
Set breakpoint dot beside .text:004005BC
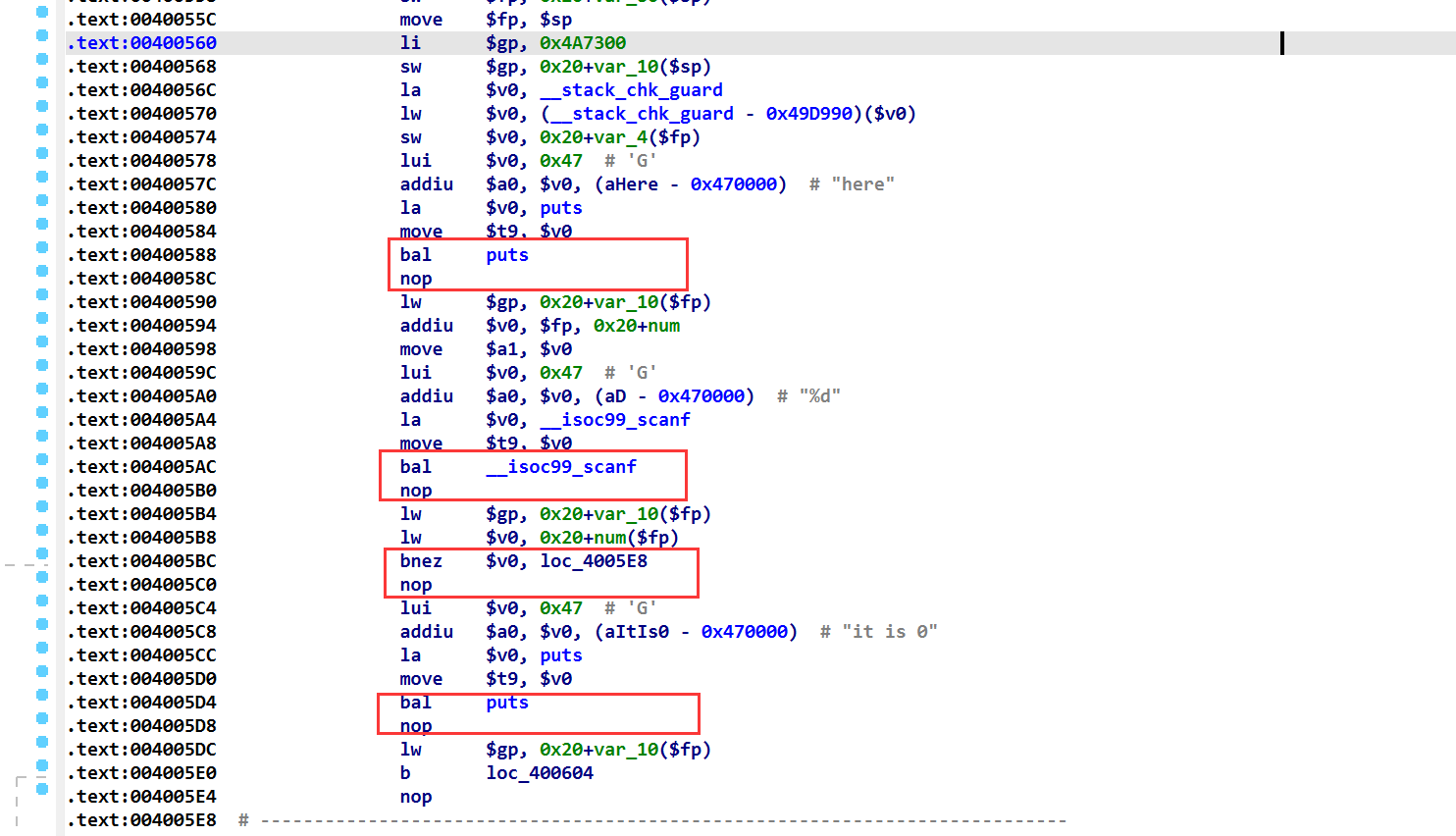coord(42,553)
